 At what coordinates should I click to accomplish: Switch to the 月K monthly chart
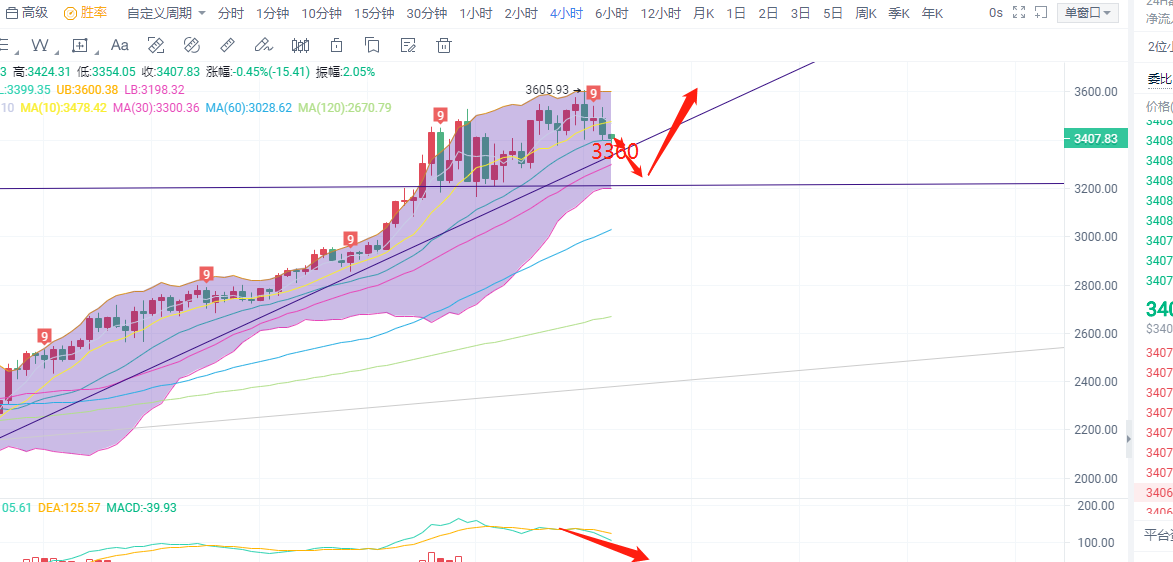[x=703, y=13]
